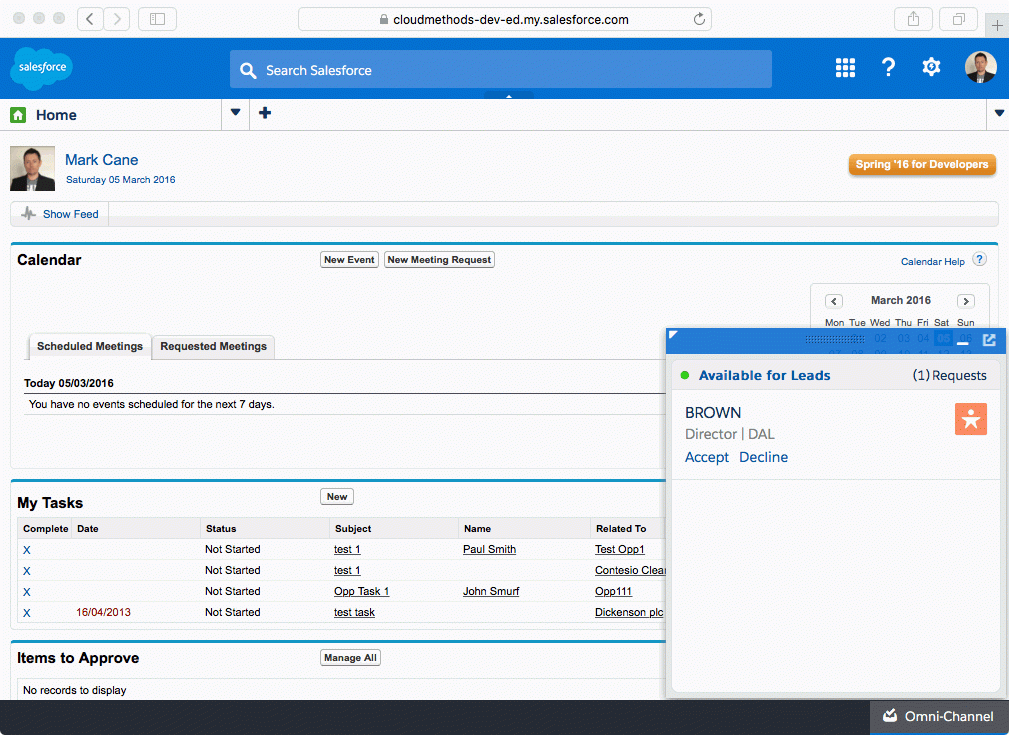
Task: Pop out the Omni-Channel widget
Action: tap(989, 340)
